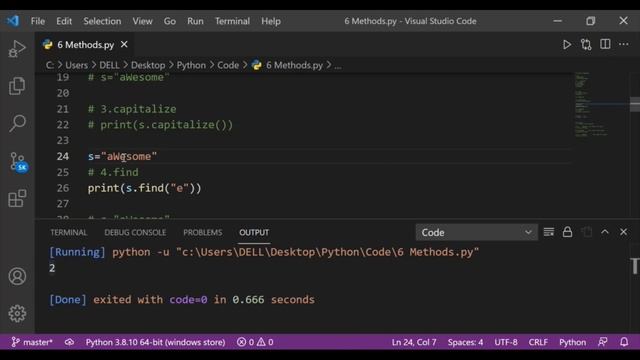The width and height of the screenshot is (640, 360).
Task: Clear the output panel
Action: 549,232
